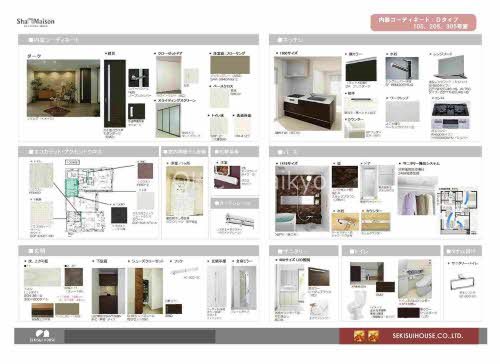This screenshot has height=364, width=500.
Task: Click the range hood image
Action: pyautogui.click(x=450, y=67)
